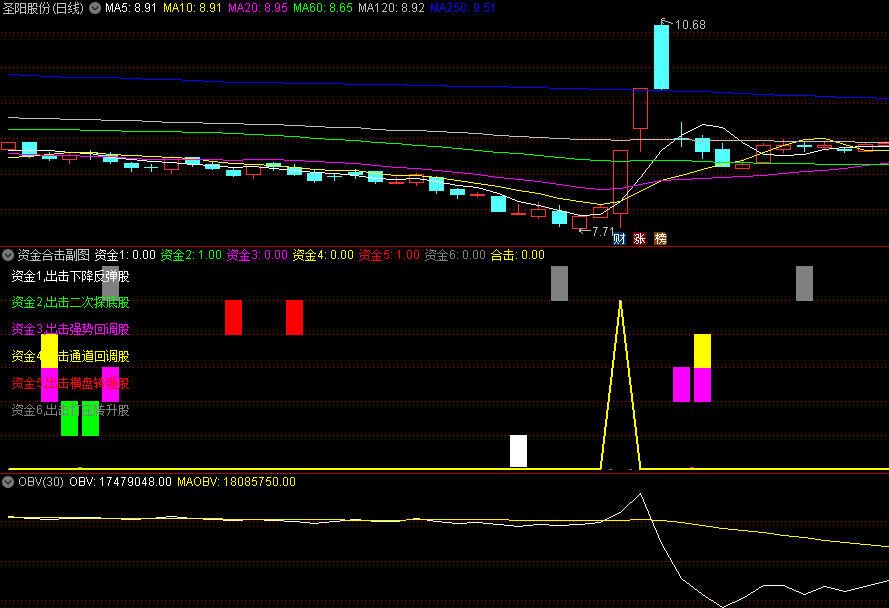Click the MA120: 8.92 value
This screenshot has height=608, width=889.
pos(391,8)
